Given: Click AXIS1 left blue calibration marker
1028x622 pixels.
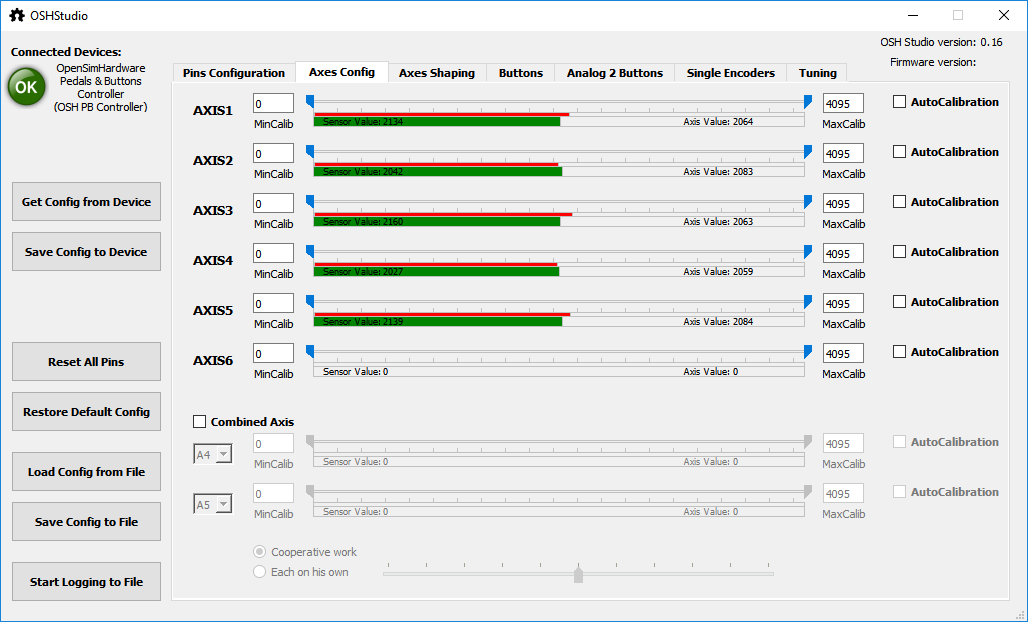Looking at the screenshot, I should tap(310, 101).
